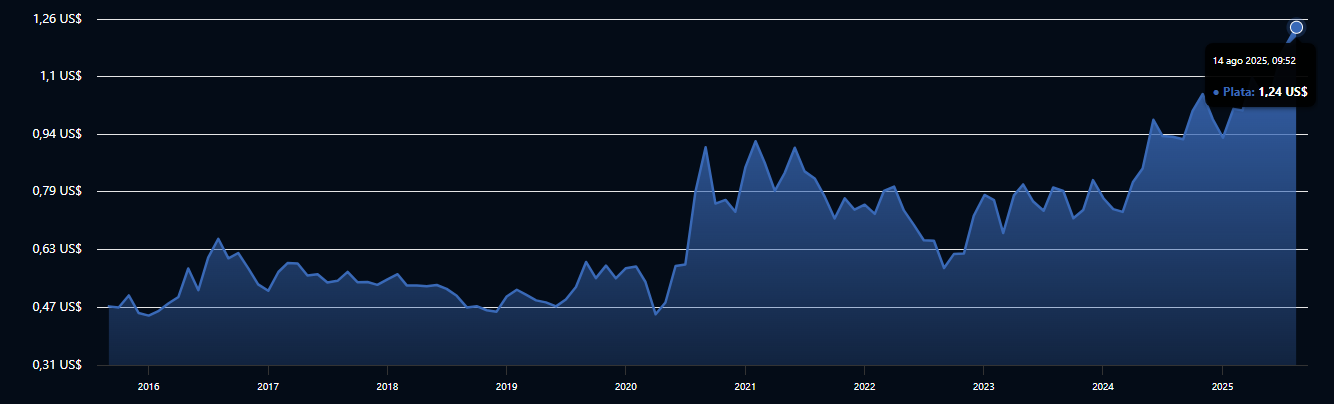Click the 0,31 US$ y-axis label
1334x404 pixels.
tap(57, 364)
